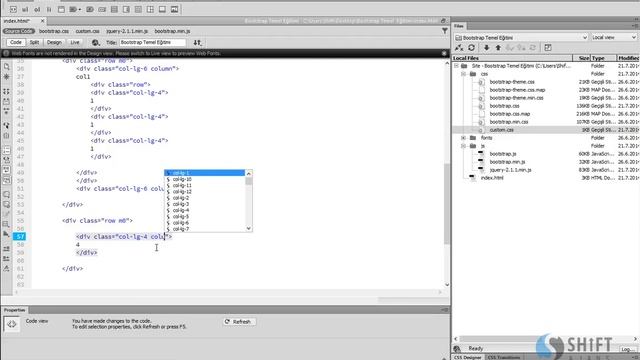Click Collapse Full Tag in coding toolbar
The width and height of the screenshot is (640, 360).
click(x=6, y=91)
